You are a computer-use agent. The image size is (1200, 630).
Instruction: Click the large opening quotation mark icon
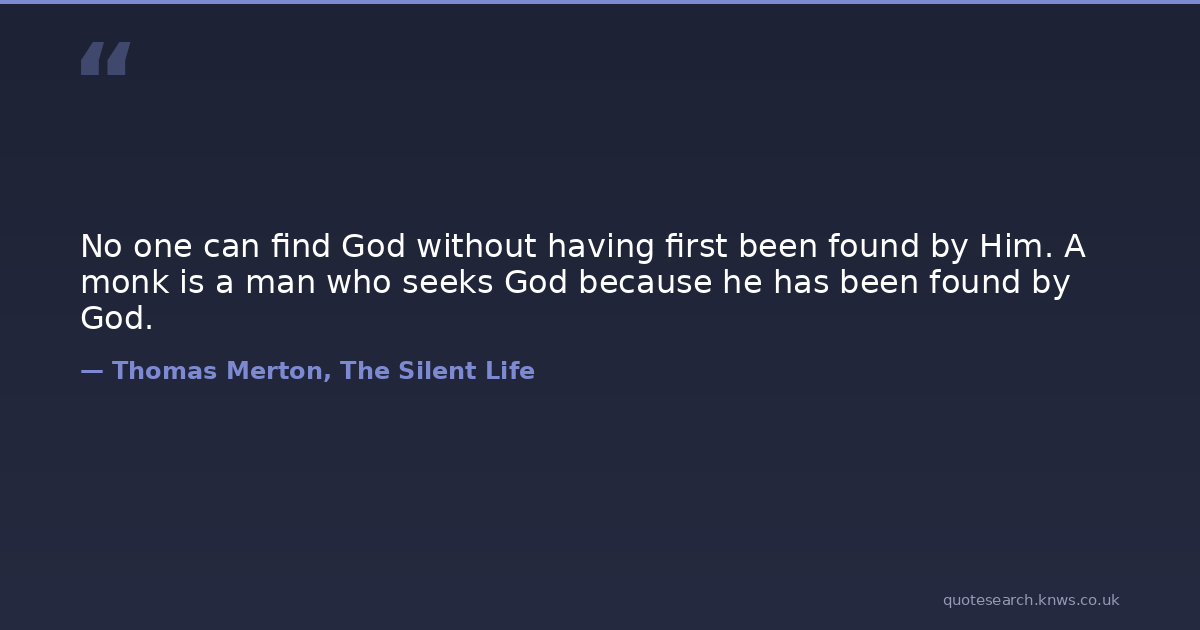coord(105,58)
